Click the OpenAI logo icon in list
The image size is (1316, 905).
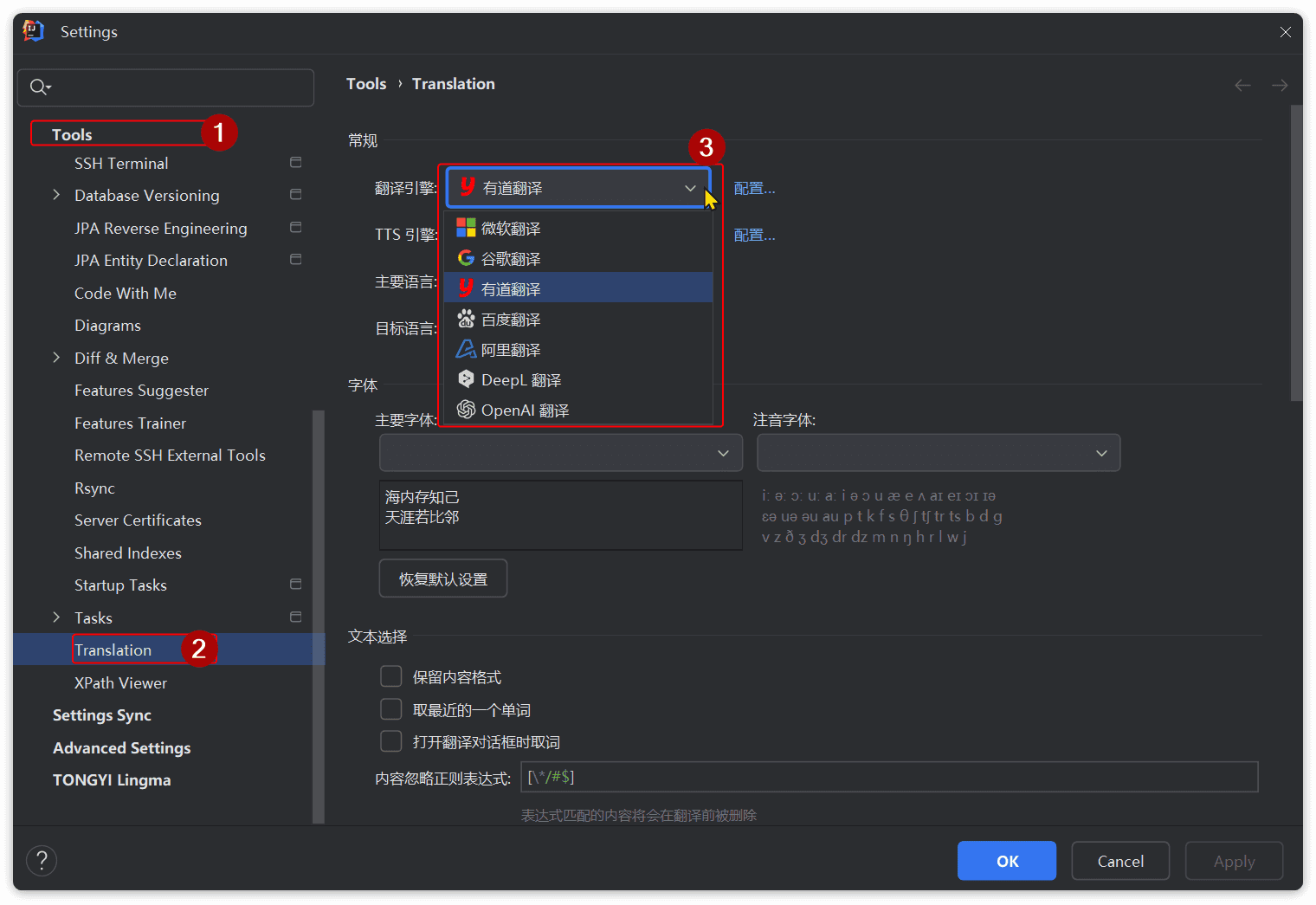(x=466, y=410)
